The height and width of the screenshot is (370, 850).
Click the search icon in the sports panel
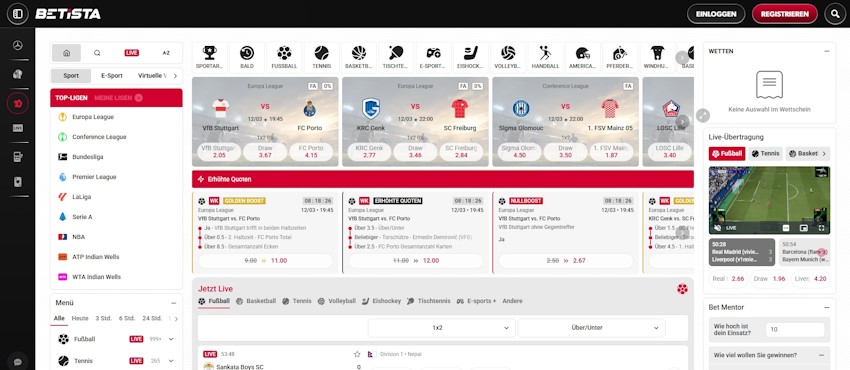point(97,53)
